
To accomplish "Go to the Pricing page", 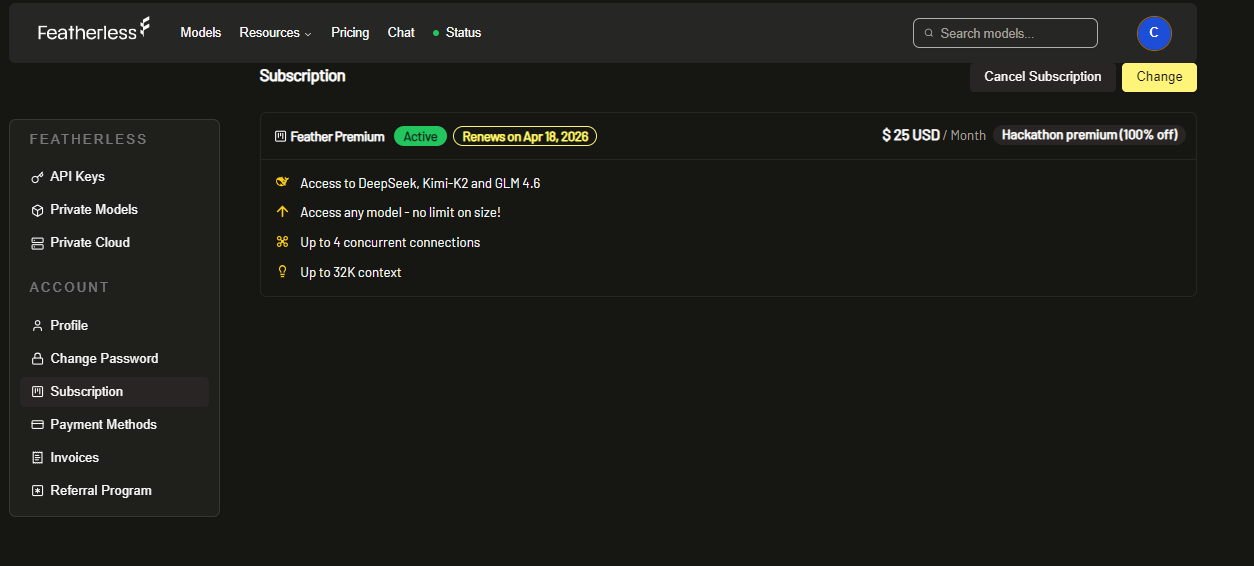I will click(x=350, y=33).
